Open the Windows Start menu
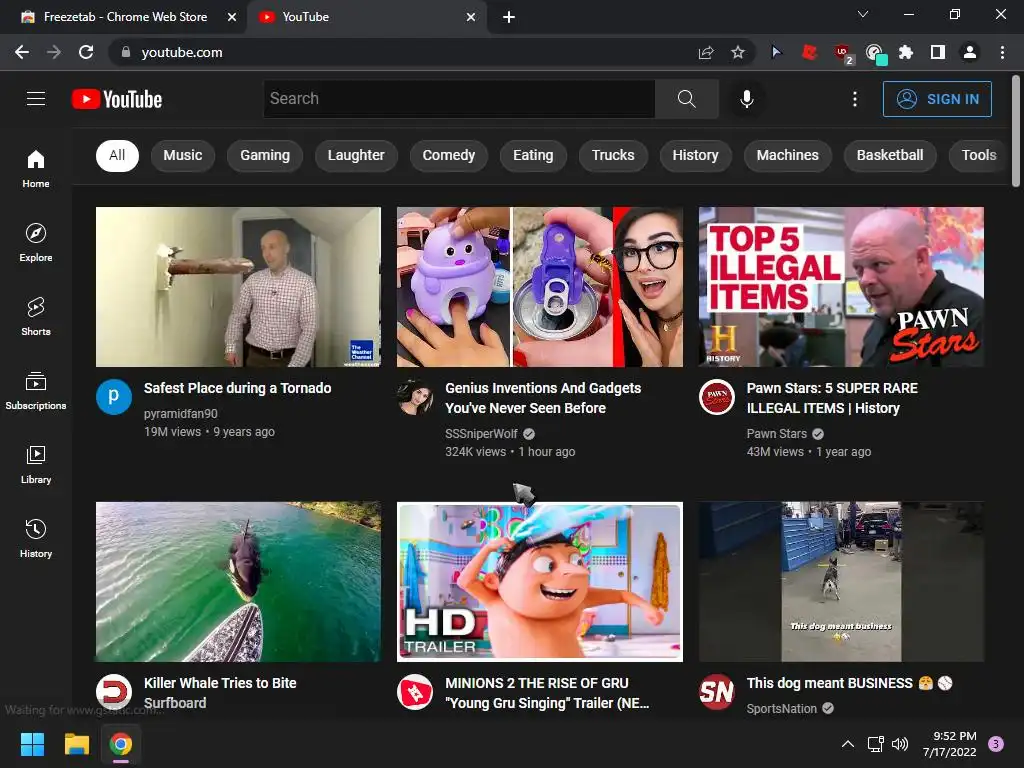1024x768 pixels. click(x=32, y=744)
